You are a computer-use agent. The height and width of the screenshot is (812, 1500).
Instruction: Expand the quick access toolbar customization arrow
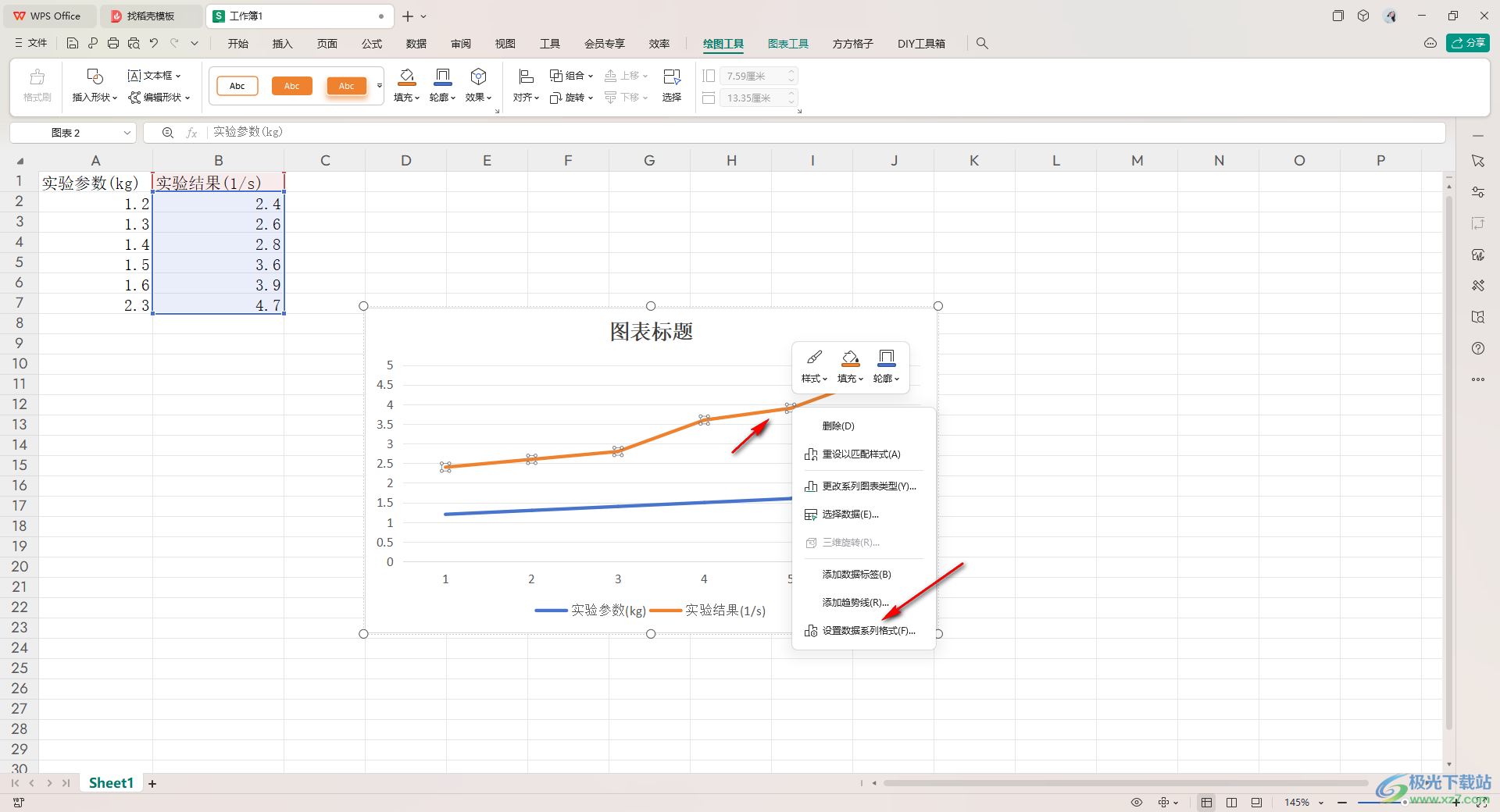(x=195, y=44)
